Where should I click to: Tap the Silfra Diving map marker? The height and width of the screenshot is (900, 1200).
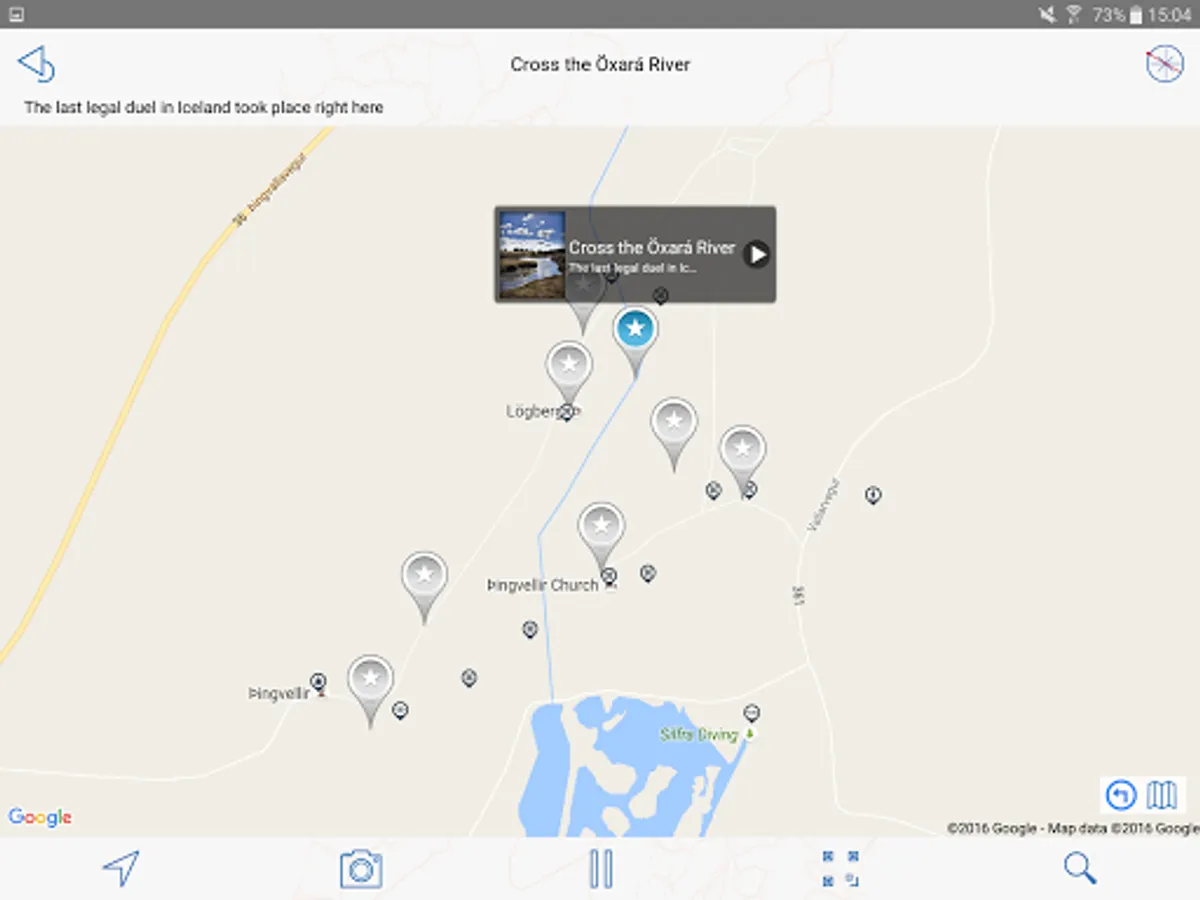point(752,713)
